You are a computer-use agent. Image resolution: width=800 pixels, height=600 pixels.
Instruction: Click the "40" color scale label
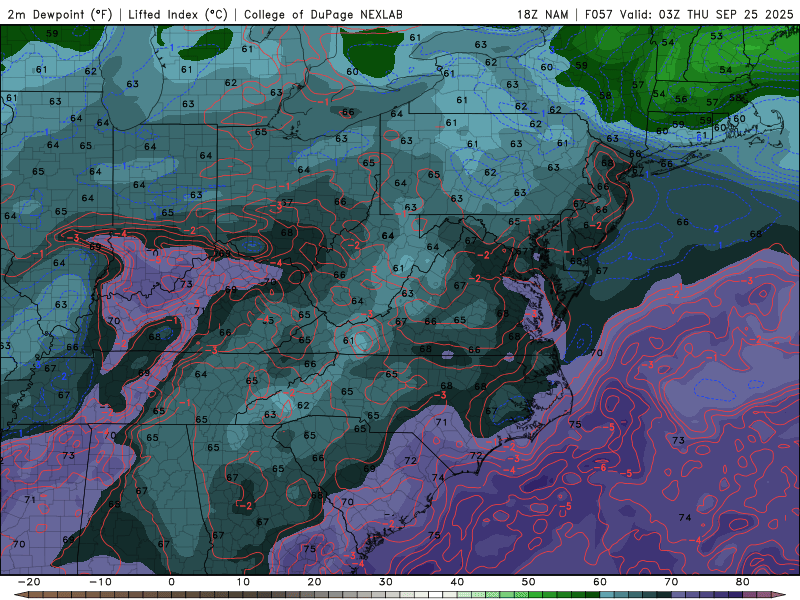[457, 582]
